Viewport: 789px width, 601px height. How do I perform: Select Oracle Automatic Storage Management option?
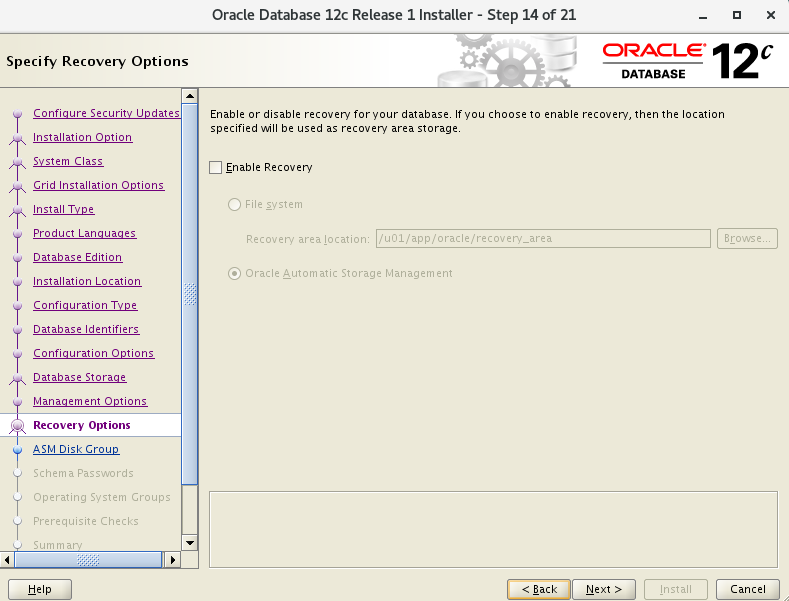point(235,273)
